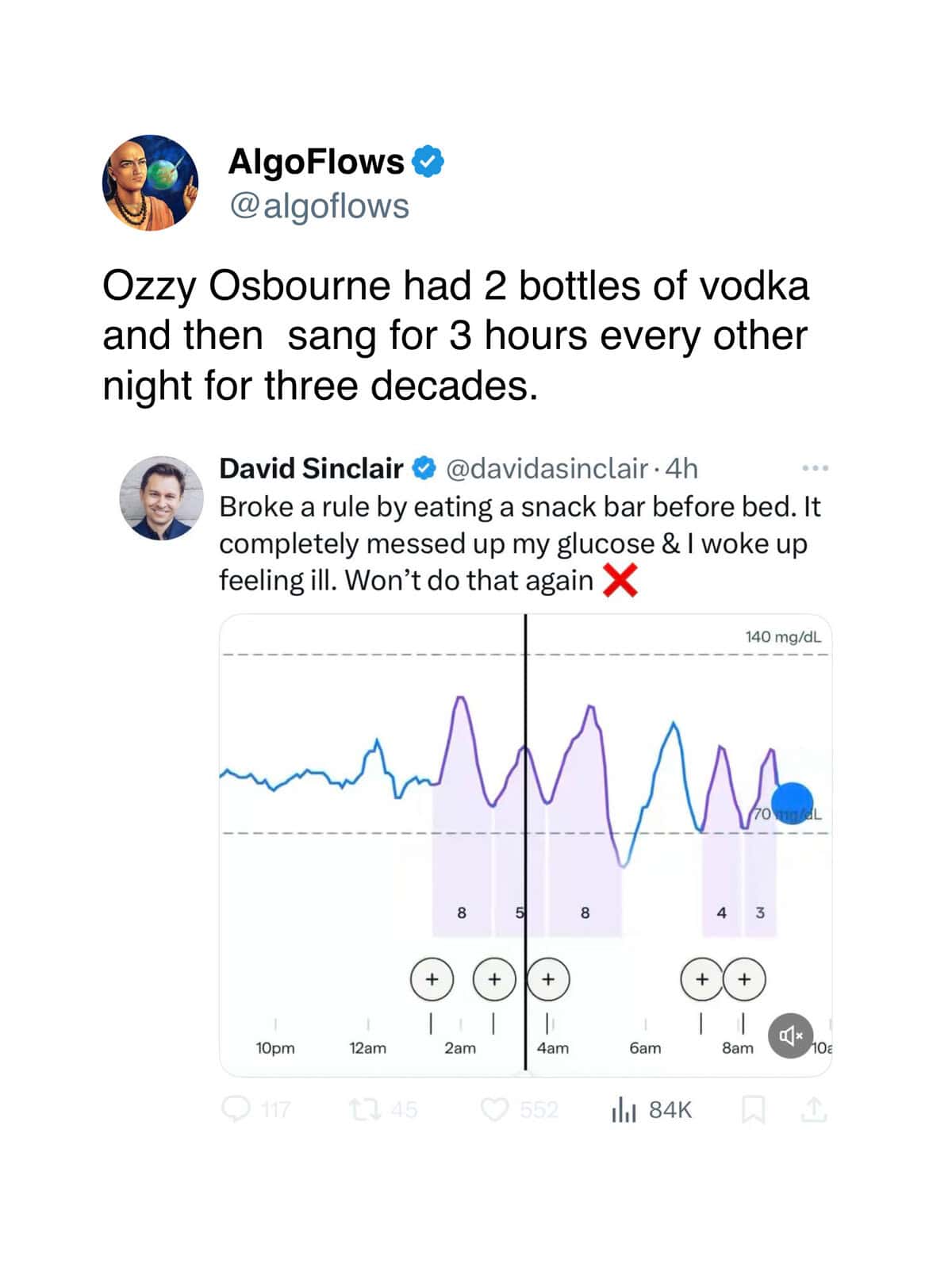Viewport: 952px width, 1283px height.
Task: Click the plus marker before 2am
Action: coord(432,979)
